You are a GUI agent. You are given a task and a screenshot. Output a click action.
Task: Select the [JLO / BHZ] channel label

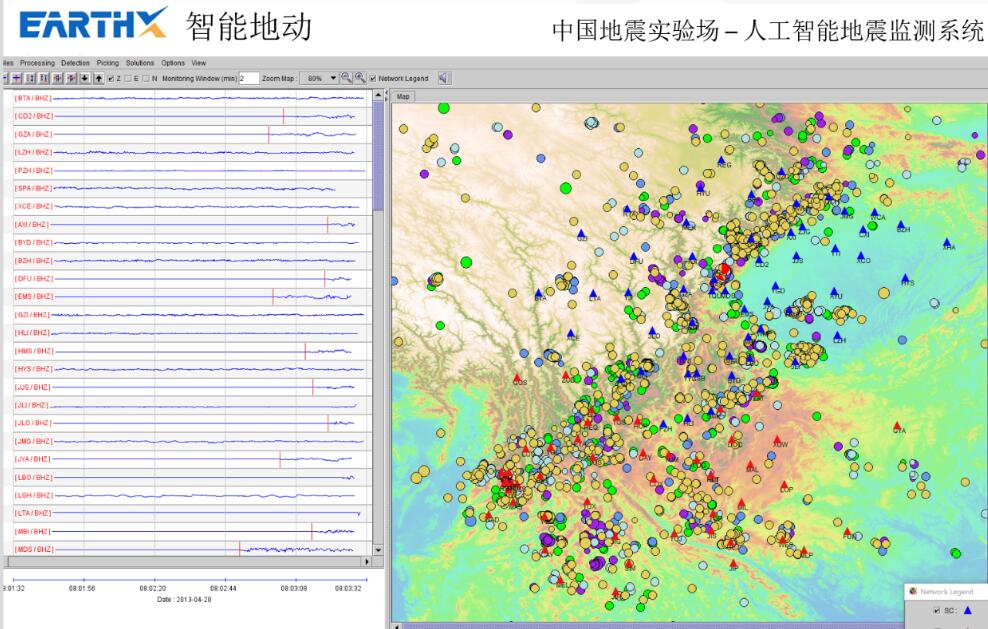coord(33,423)
